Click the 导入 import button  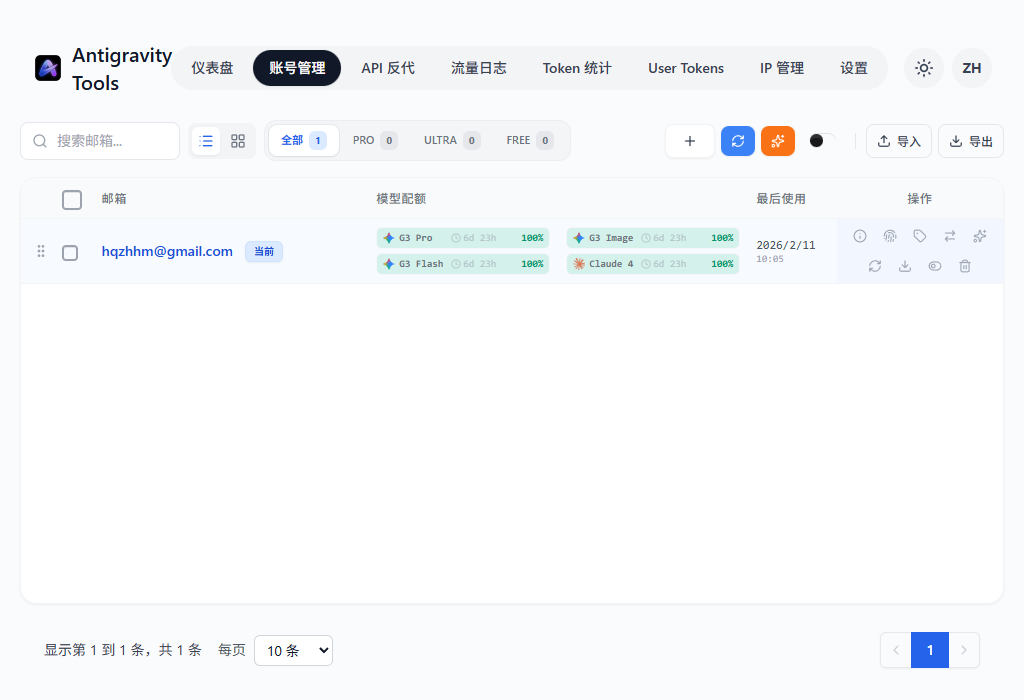click(899, 141)
